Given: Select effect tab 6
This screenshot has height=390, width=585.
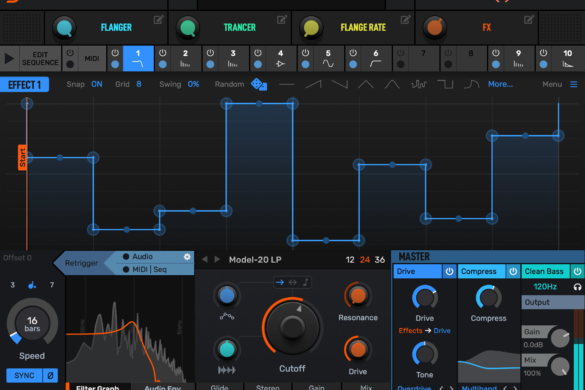Looking at the screenshot, I should tap(375, 59).
